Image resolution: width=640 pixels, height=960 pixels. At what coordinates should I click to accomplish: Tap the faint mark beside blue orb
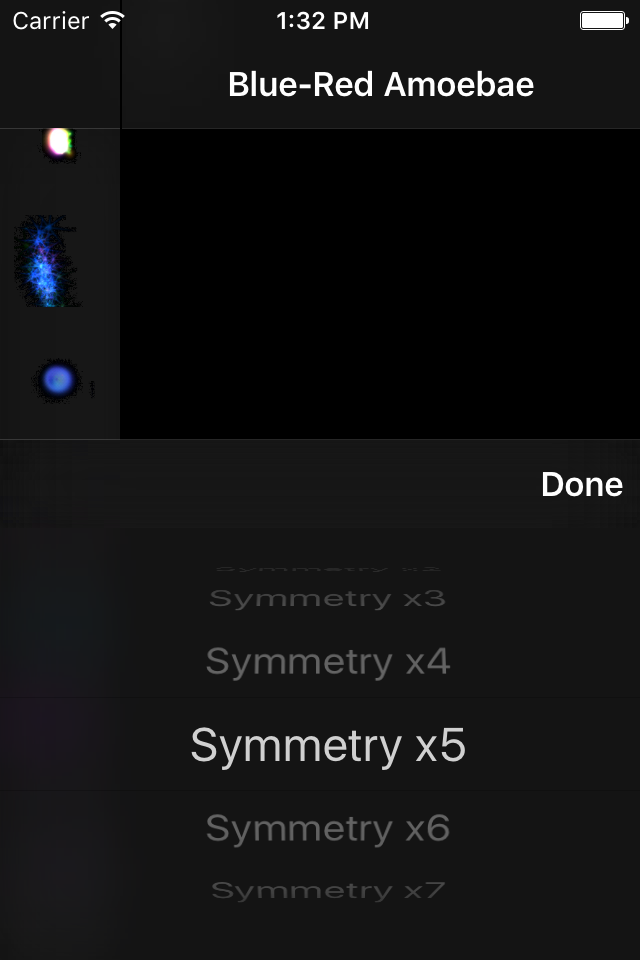[x=92, y=389]
